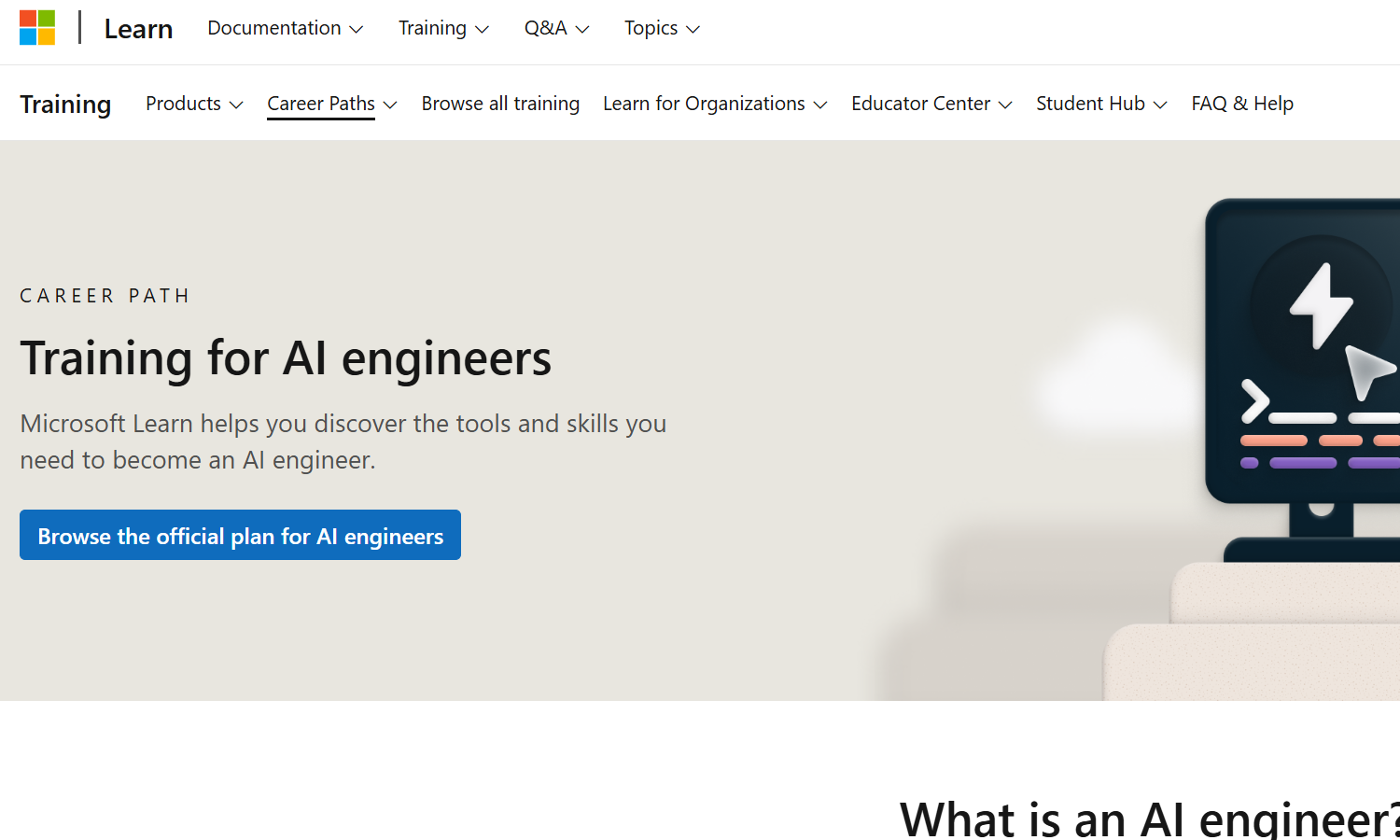Expand the Q&A menu
Image resolution: width=1400 pixels, height=840 pixels.
pos(556,29)
